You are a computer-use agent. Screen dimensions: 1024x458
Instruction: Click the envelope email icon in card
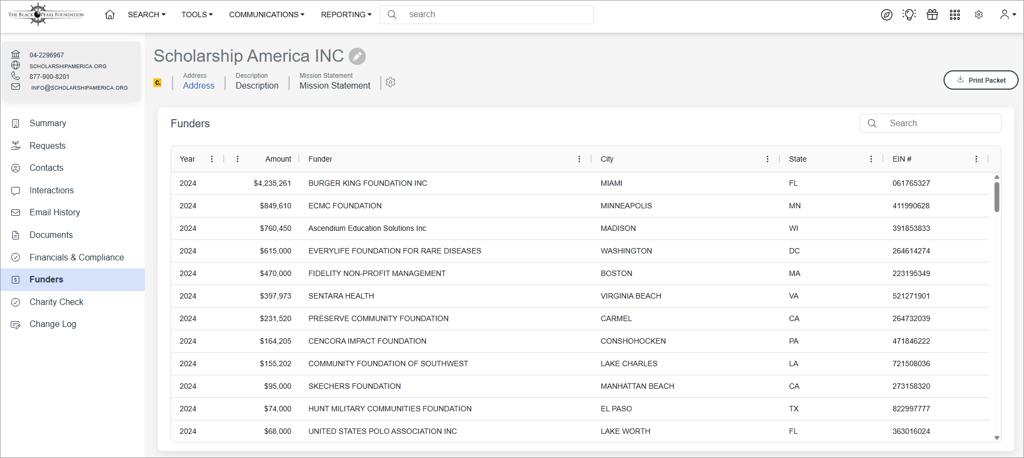tap(16, 87)
